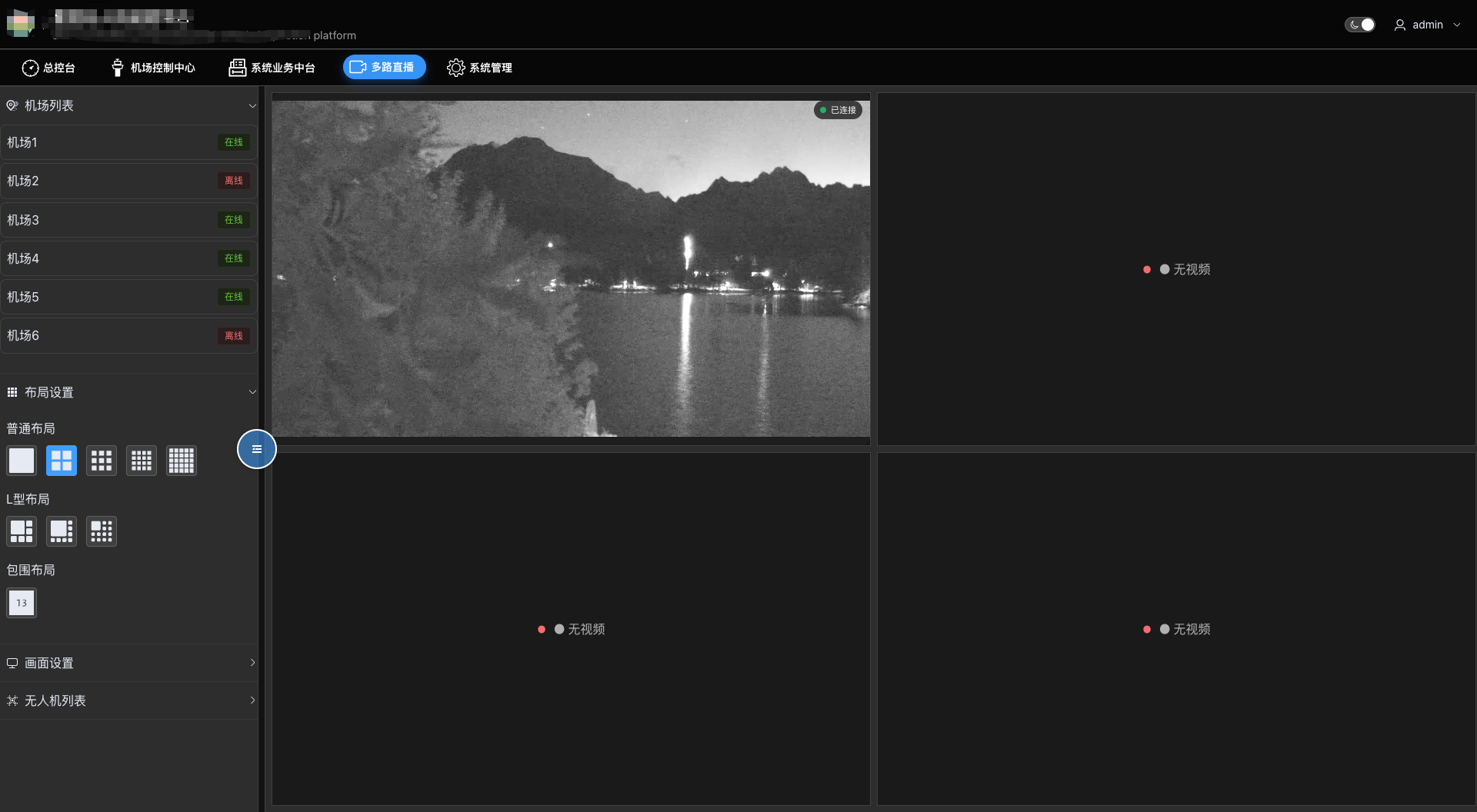The image size is (1477, 812).
Task: Choose the 2x2 normal layout icon
Action: pos(62,461)
